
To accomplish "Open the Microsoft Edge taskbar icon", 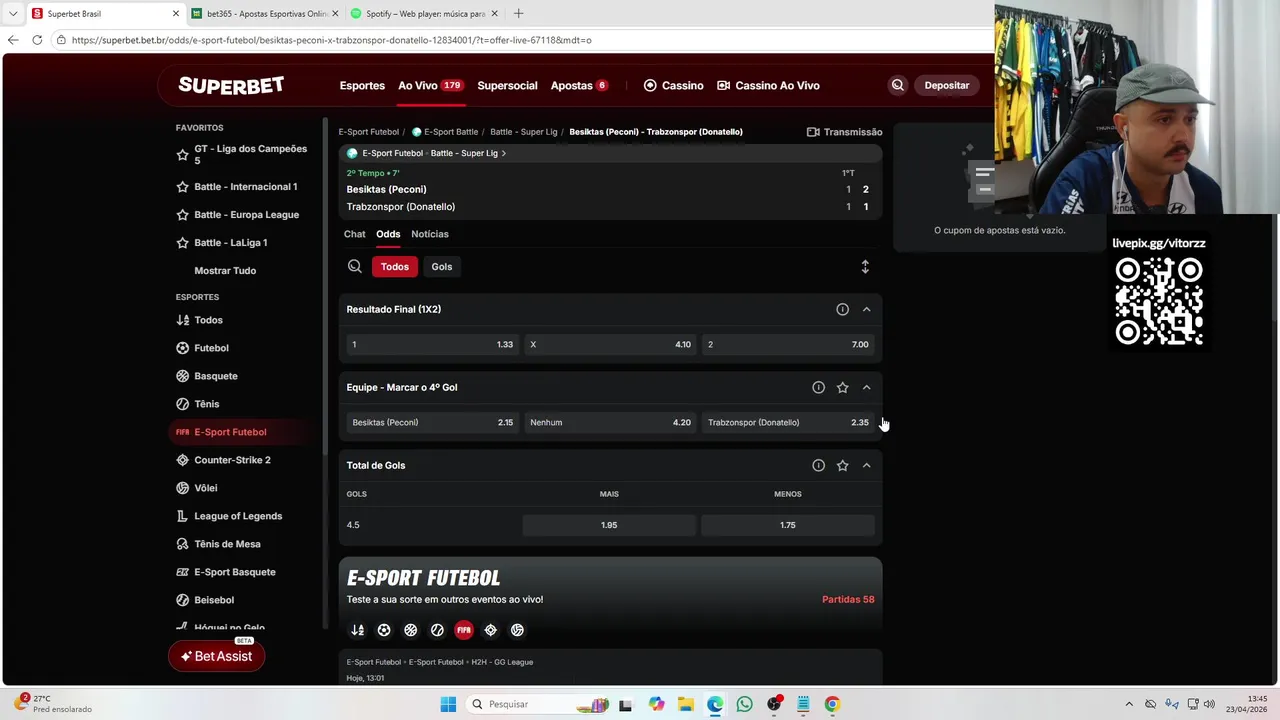I will pyautogui.click(x=715, y=704).
